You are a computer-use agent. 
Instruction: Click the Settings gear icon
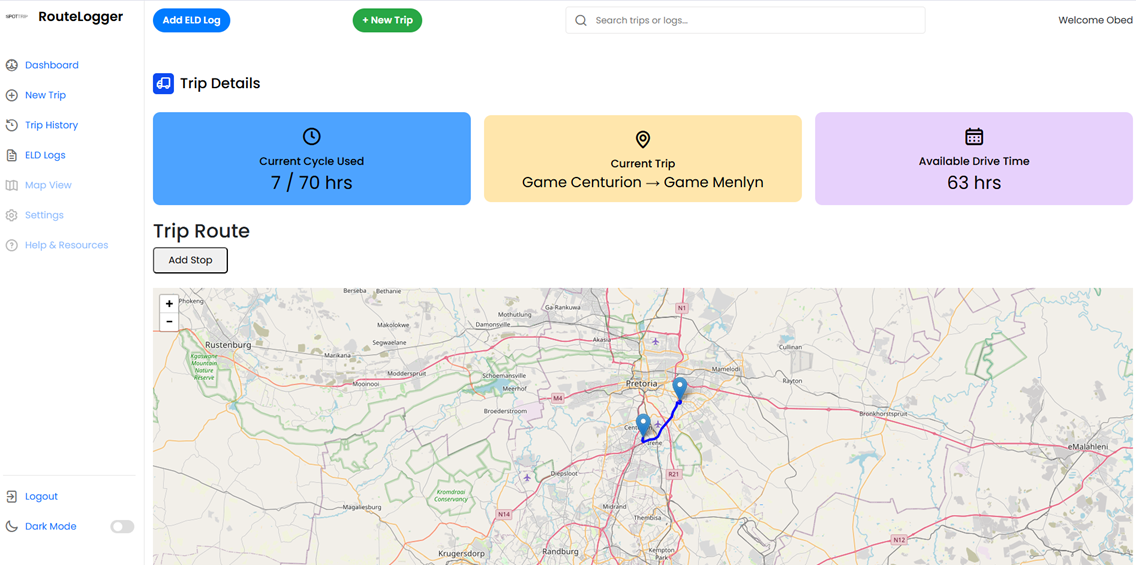click(12, 215)
